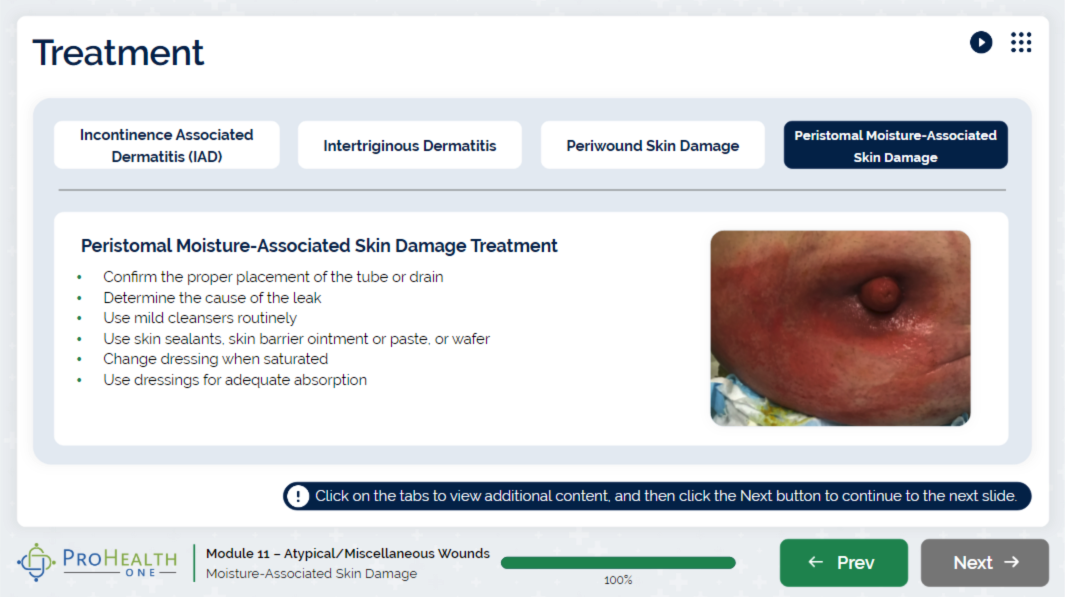Click bullet 'Change dressing when saturated'

tap(215, 359)
